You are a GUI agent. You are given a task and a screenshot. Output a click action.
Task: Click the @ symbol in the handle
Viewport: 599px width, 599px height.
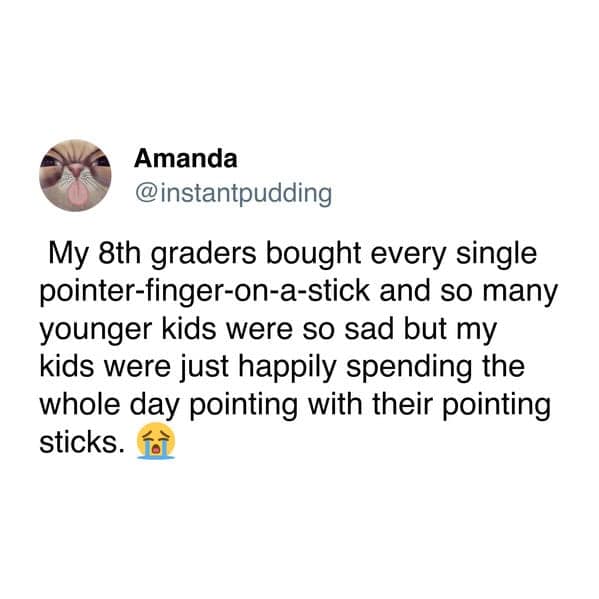coord(145,194)
